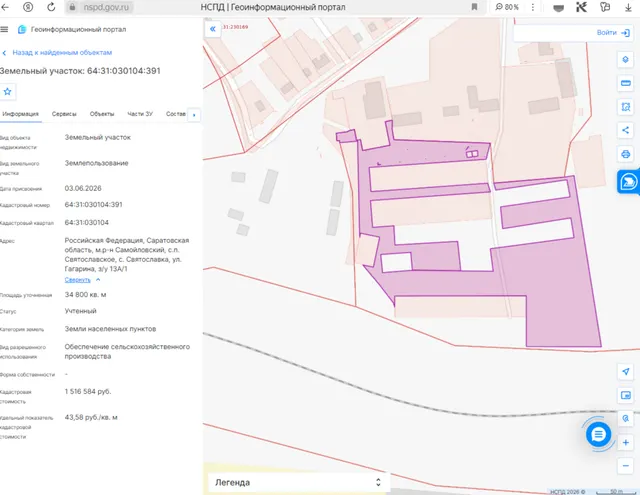Open the hamburger main menu

(4, 29)
